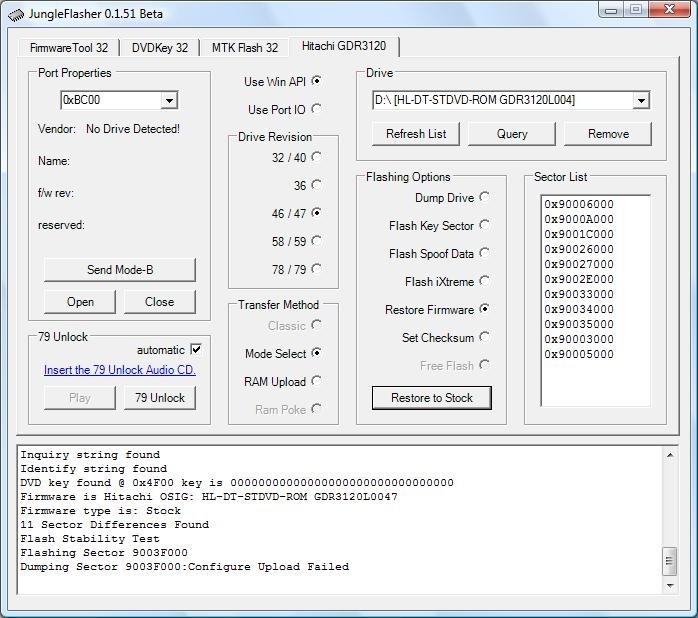This screenshot has height=618, width=698.
Task: Switch to the MTK Flash 32 tab
Action: (245, 48)
